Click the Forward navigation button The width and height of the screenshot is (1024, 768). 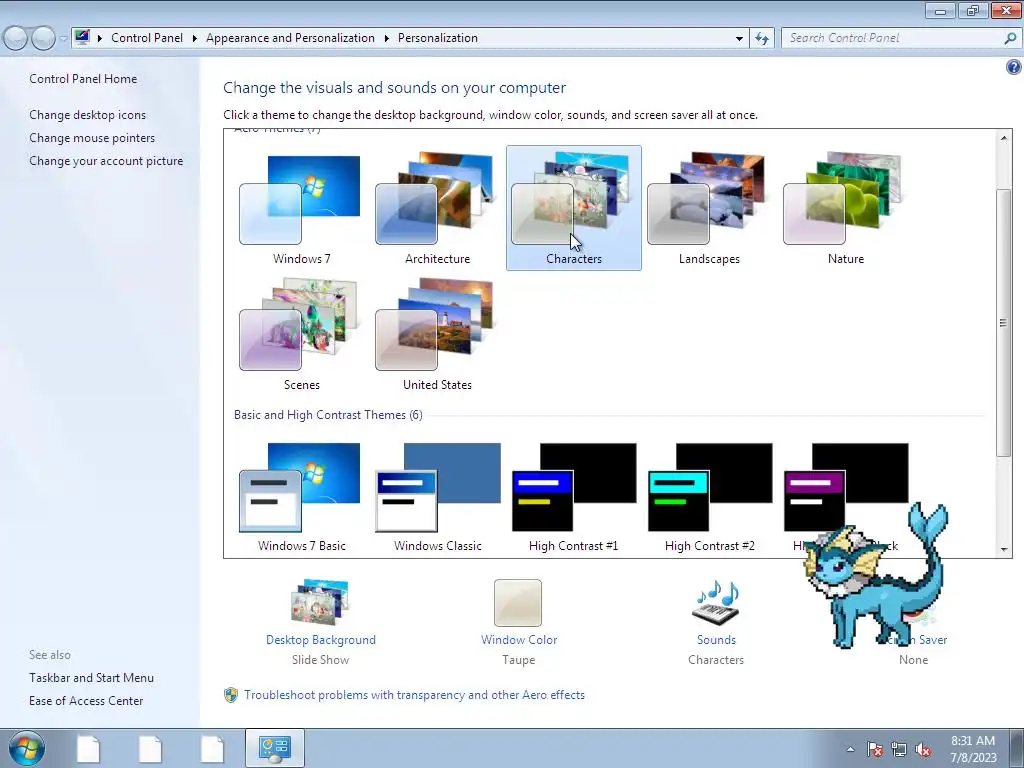pos(43,39)
